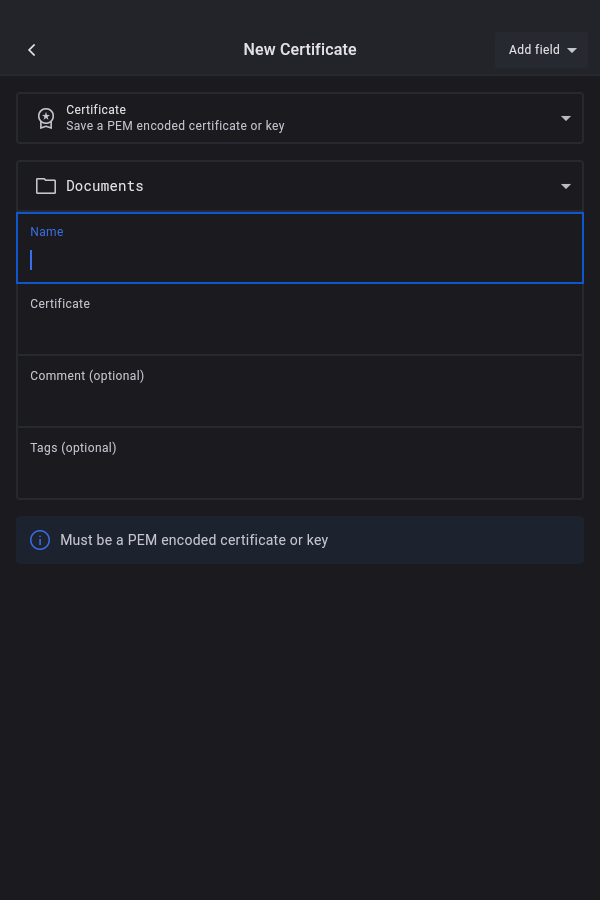Screen dimensions: 600x900
Task: Expand the Documents folder dropdown arrow
Action: click(566, 186)
